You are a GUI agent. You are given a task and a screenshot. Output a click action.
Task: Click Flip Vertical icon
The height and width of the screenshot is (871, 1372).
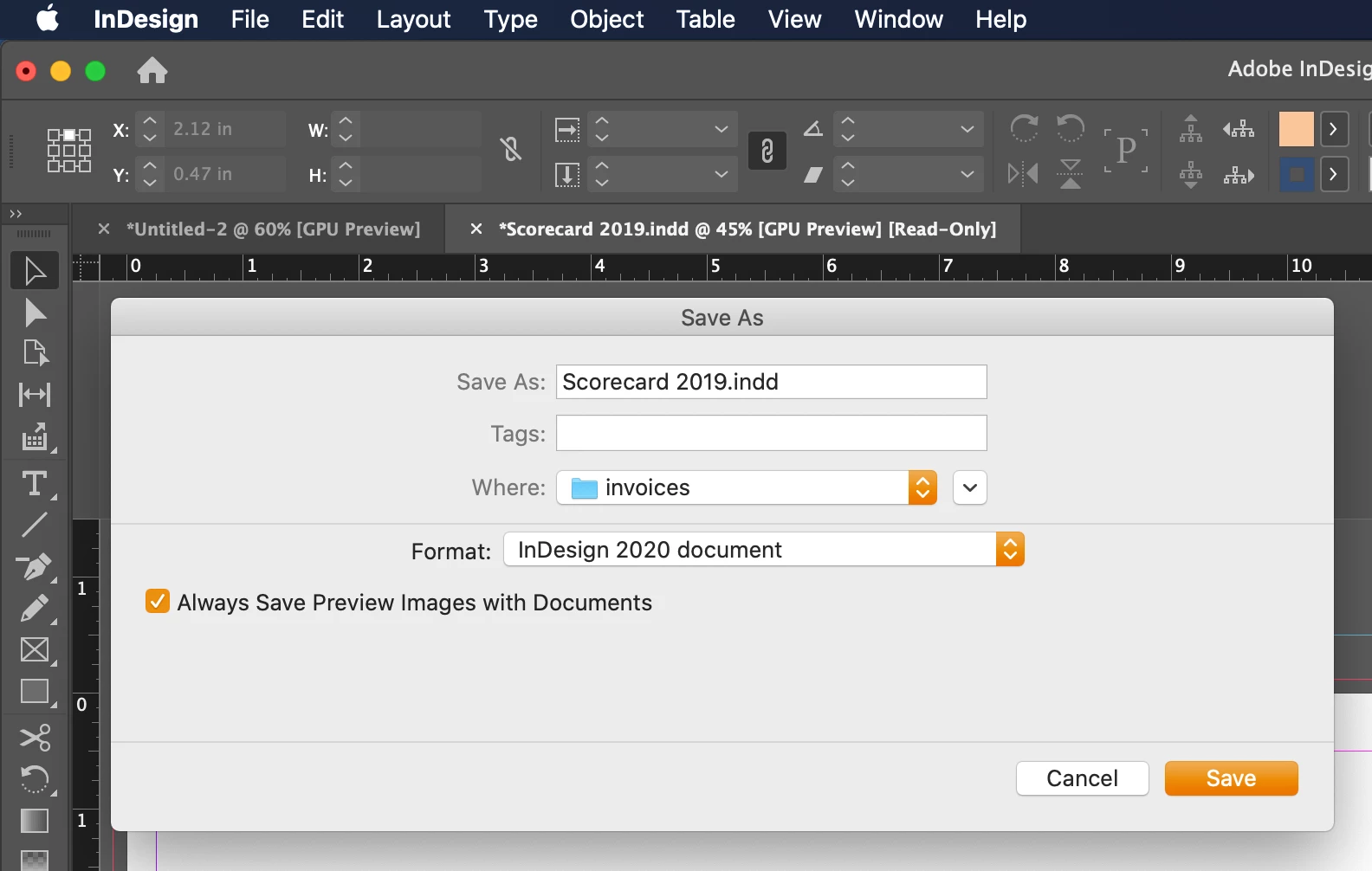(1071, 174)
